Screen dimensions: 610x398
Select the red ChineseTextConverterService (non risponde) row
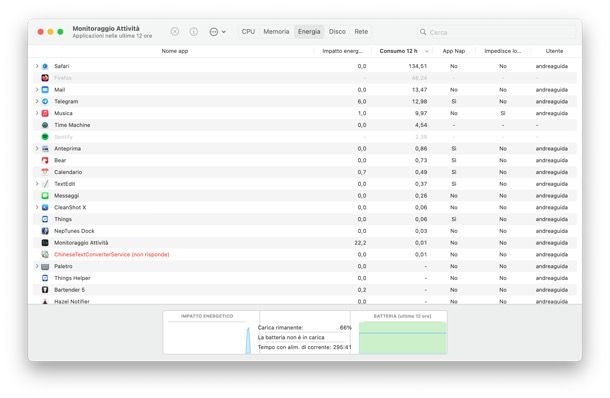pyautogui.click(x=305, y=254)
